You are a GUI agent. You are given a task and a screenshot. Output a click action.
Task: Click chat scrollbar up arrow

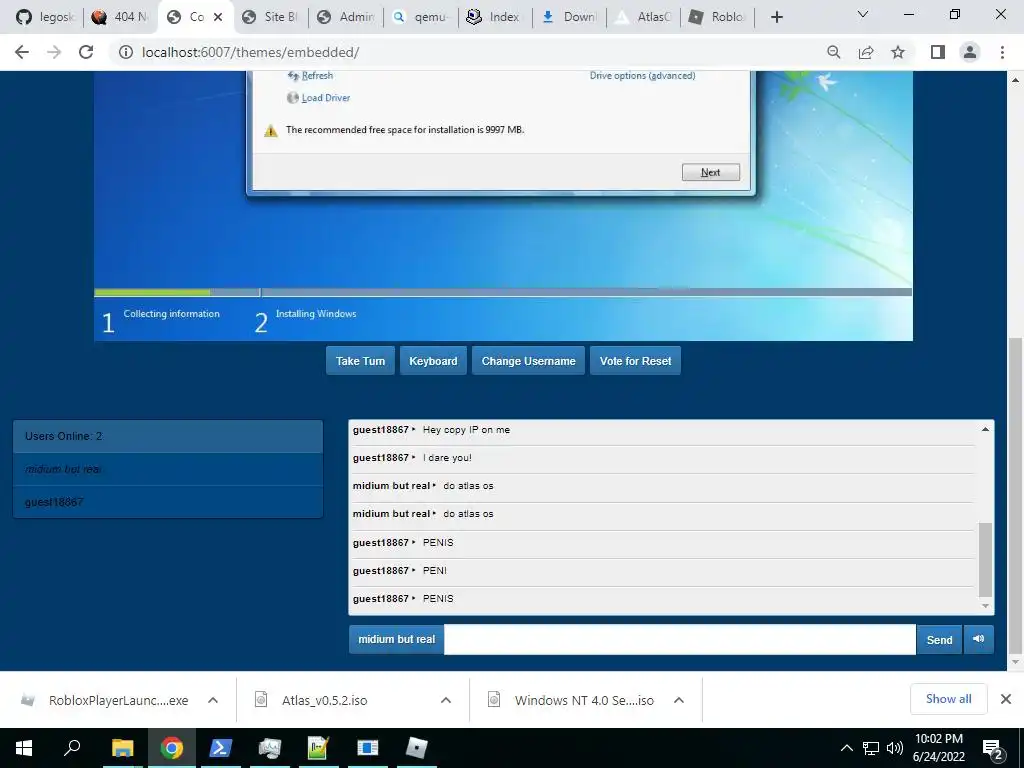point(985,429)
